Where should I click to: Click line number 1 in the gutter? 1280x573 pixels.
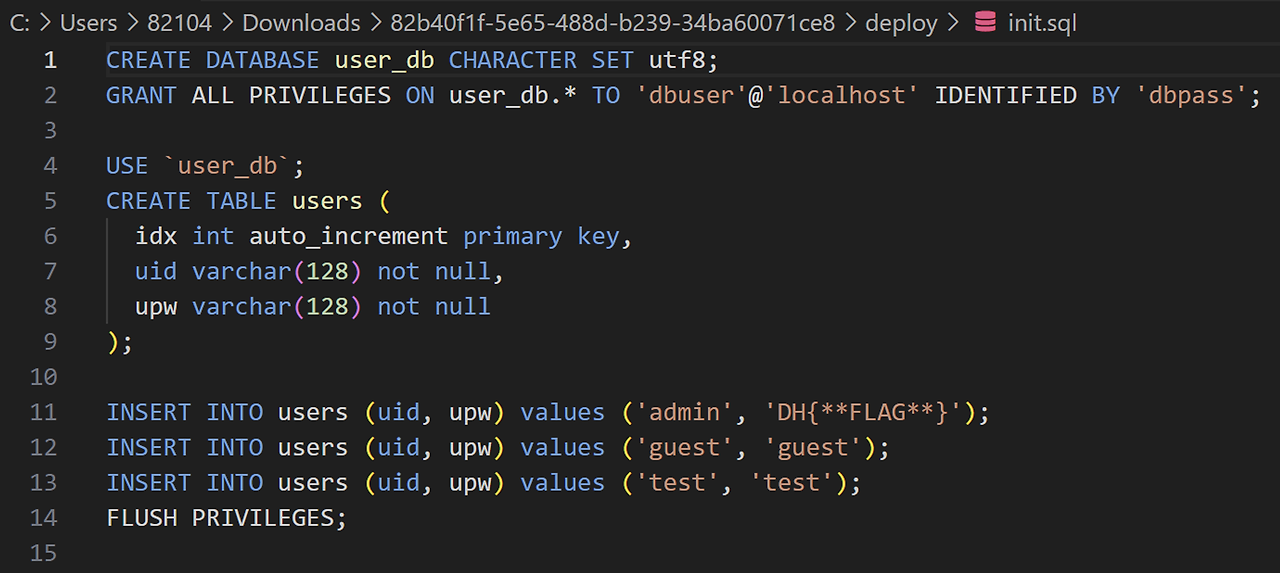point(51,60)
